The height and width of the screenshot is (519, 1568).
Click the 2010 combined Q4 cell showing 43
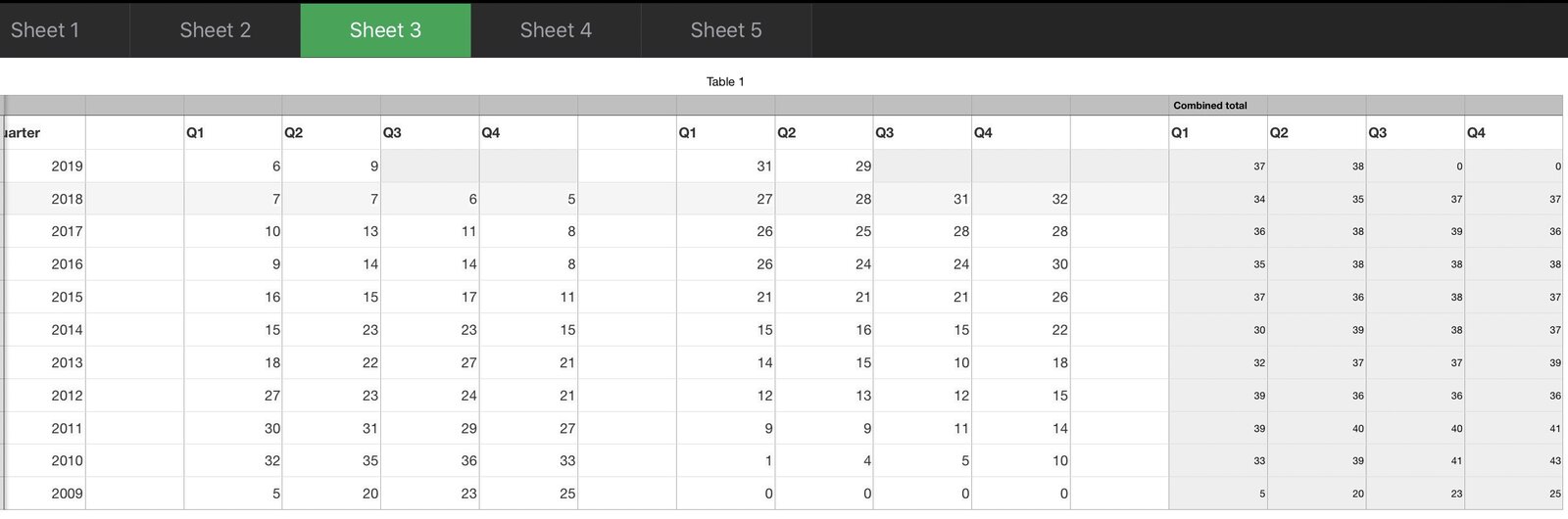(x=1514, y=461)
